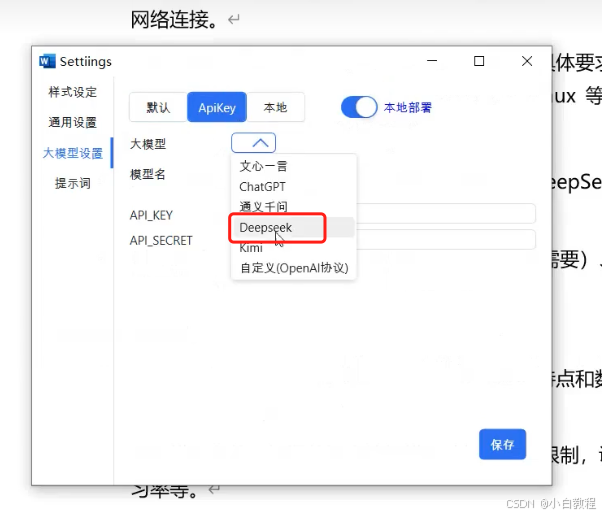Select ChatGPT from the model list

point(262,187)
